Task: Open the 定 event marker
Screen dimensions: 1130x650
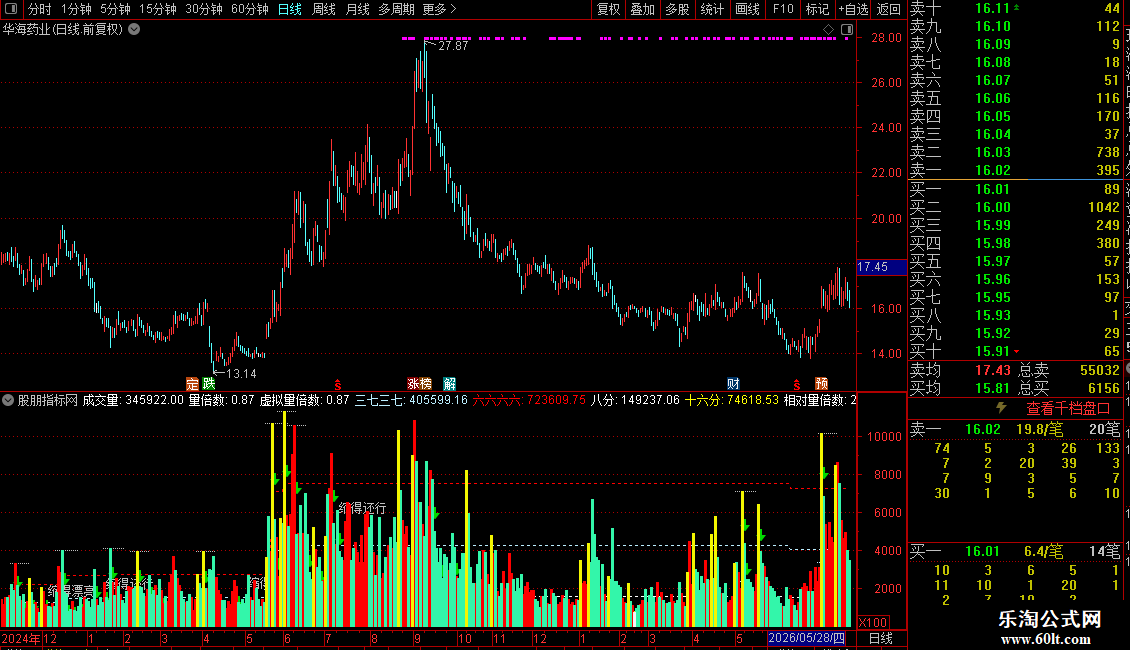Action: pyautogui.click(x=192, y=383)
